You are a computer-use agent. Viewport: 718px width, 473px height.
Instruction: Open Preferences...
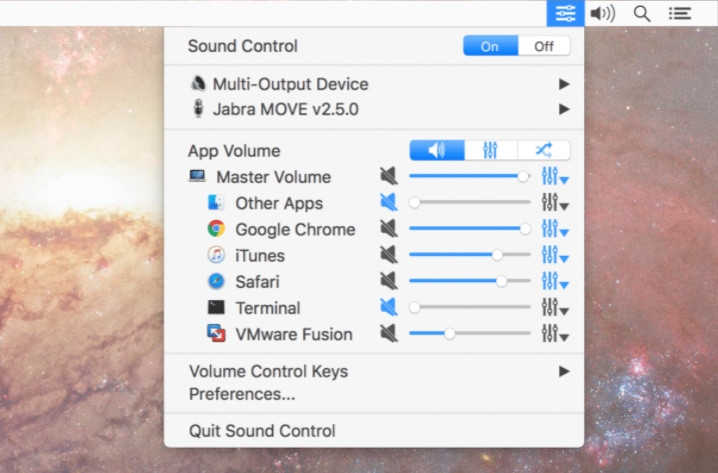242,394
